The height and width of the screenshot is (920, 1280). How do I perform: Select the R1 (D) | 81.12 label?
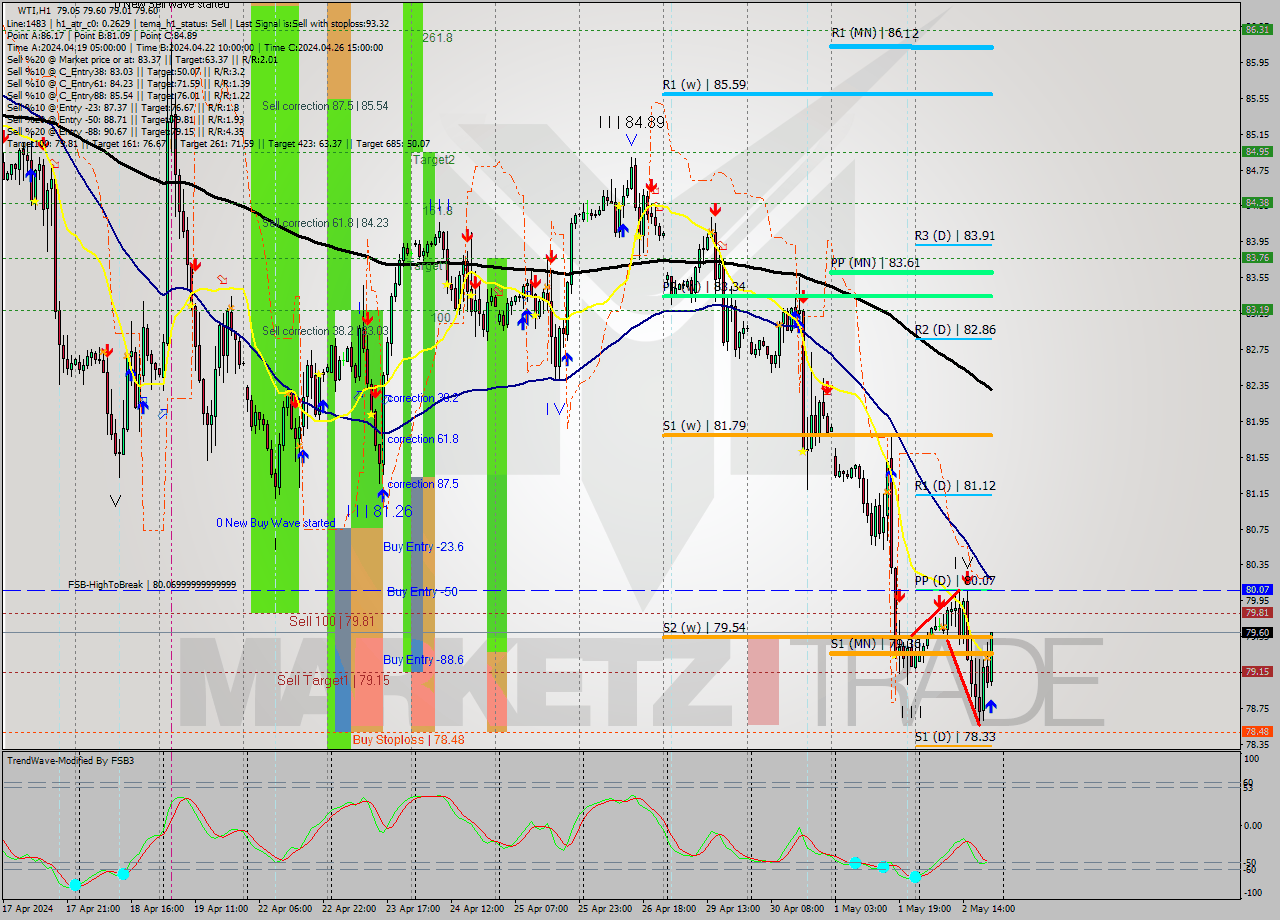(955, 486)
